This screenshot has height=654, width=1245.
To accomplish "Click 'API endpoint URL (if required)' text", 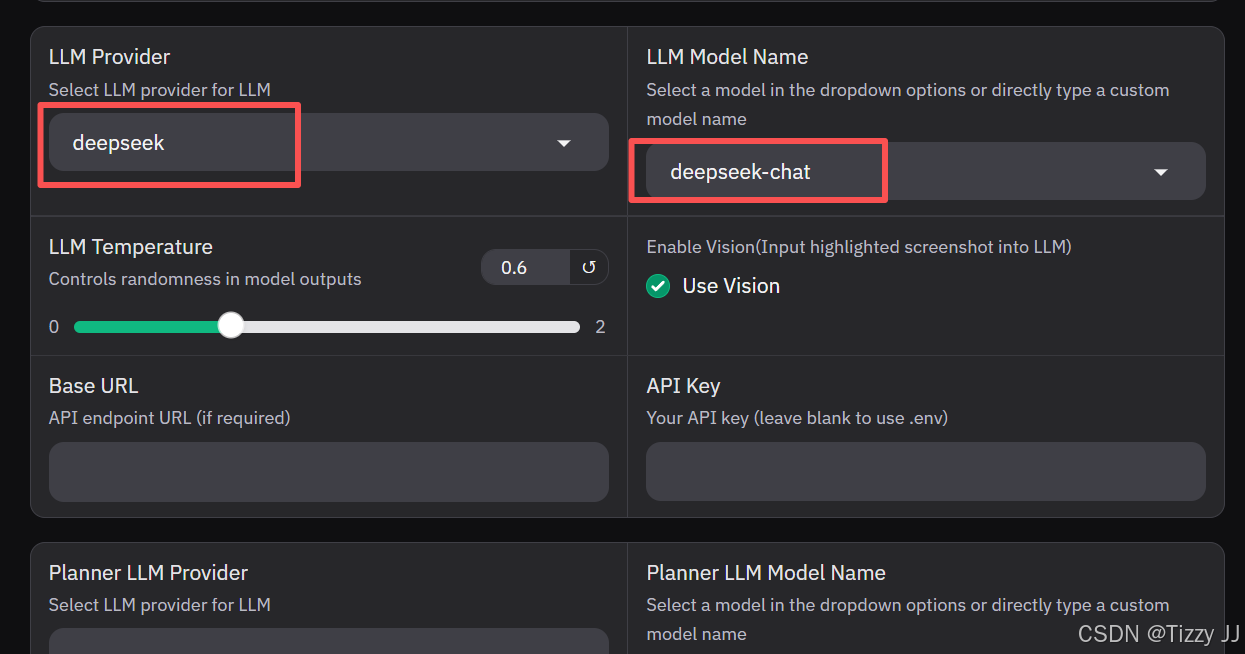I will [170, 418].
